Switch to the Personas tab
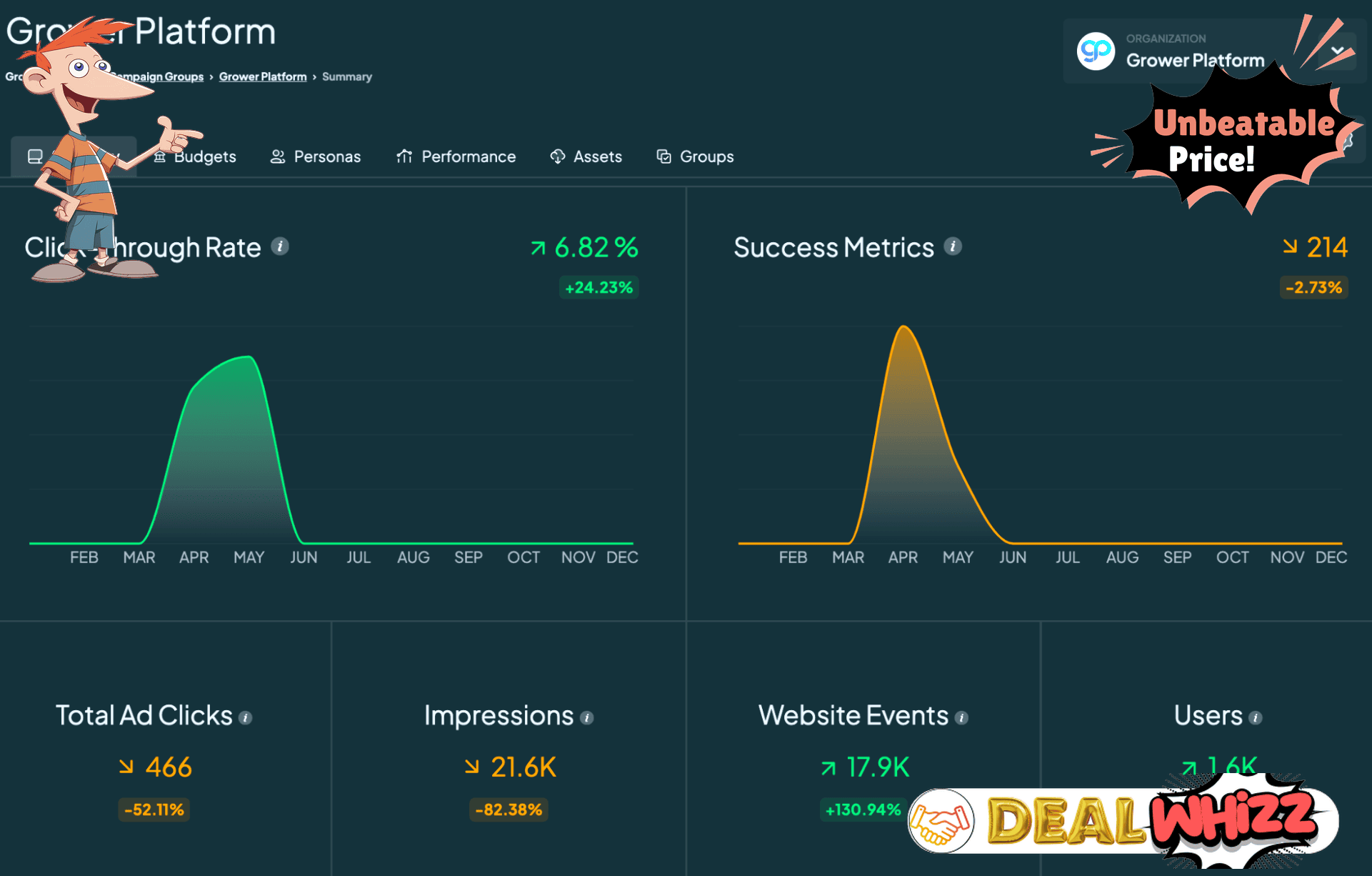 [x=316, y=156]
